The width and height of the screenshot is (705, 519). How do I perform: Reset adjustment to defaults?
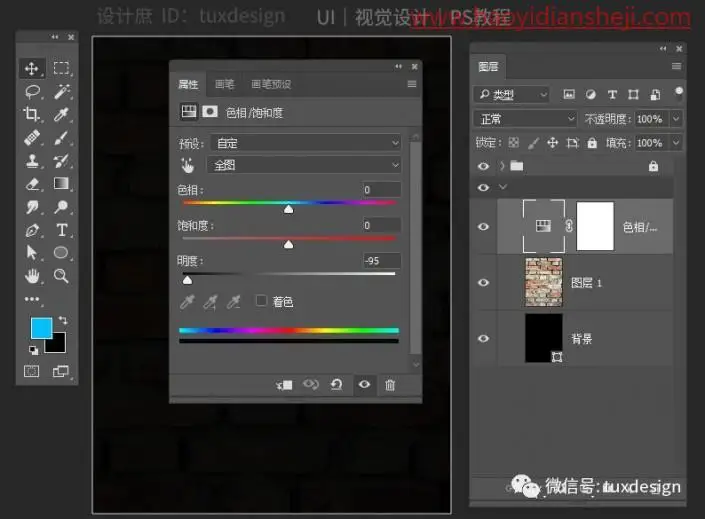337,385
